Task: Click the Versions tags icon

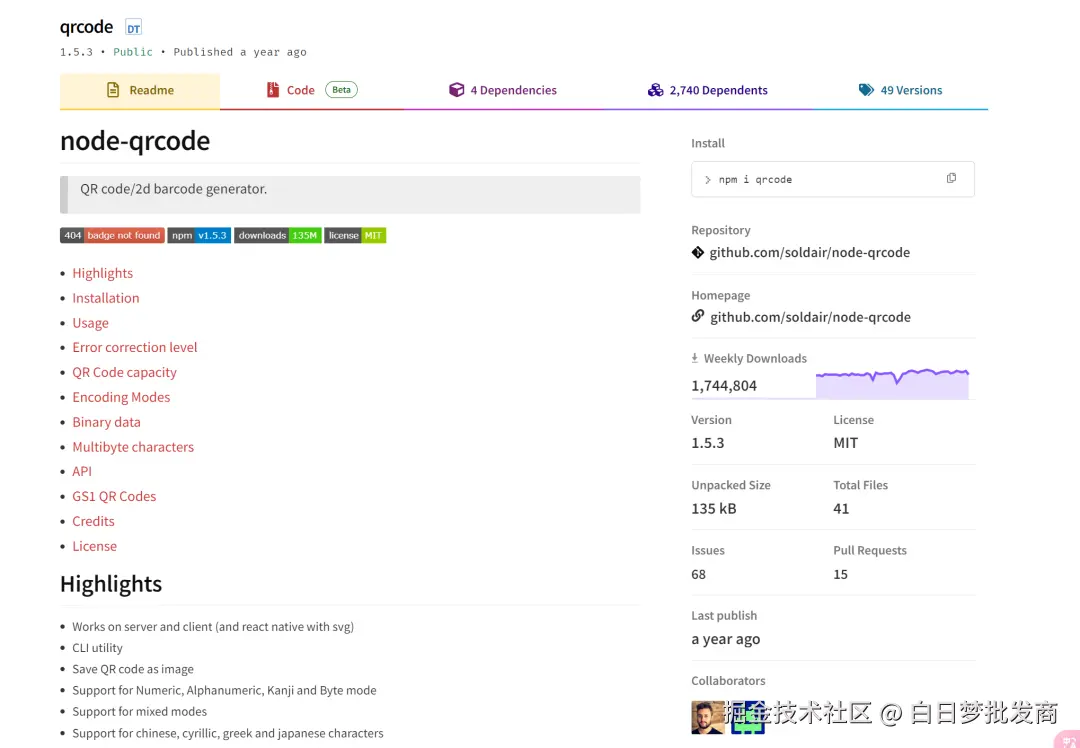Action: [x=866, y=90]
